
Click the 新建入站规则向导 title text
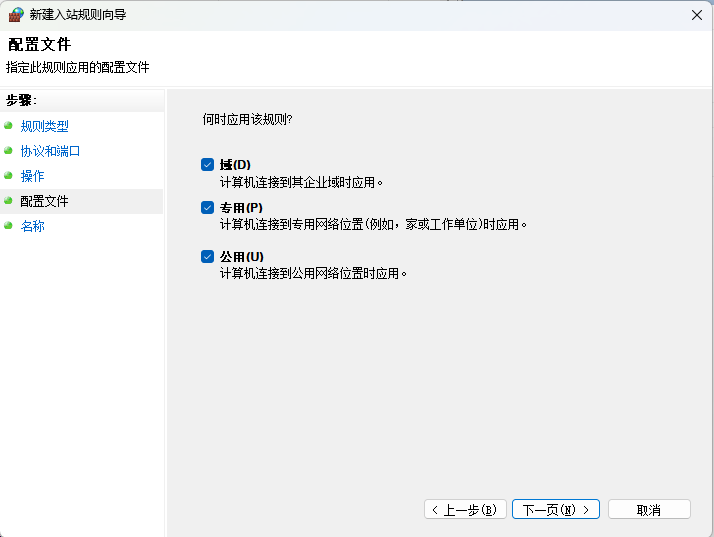78,15
